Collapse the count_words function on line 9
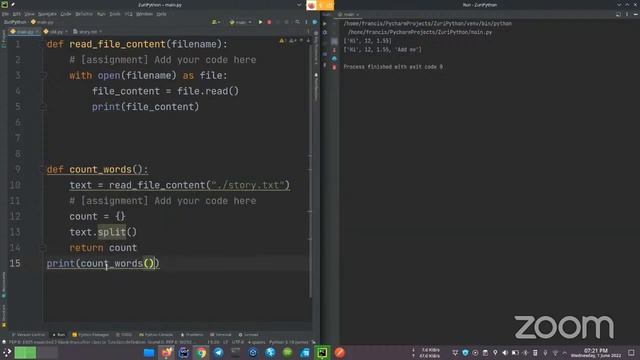 pos(43,169)
